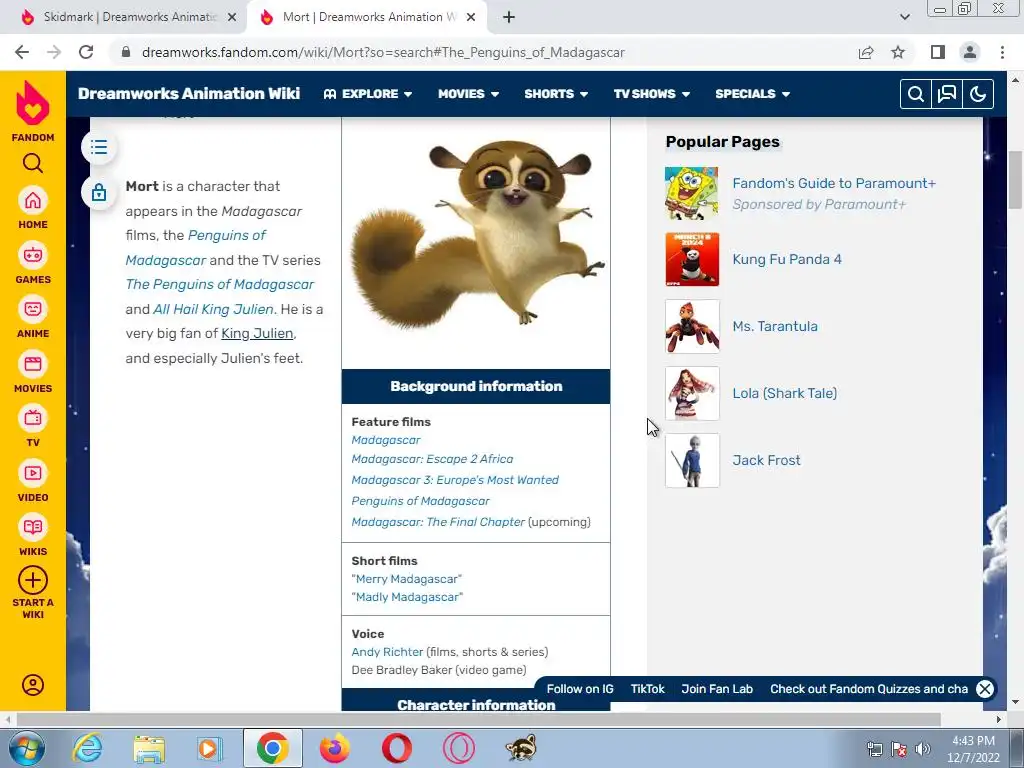Image resolution: width=1024 pixels, height=768 pixels.
Task: Expand the Specials menu
Action: (x=752, y=94)
